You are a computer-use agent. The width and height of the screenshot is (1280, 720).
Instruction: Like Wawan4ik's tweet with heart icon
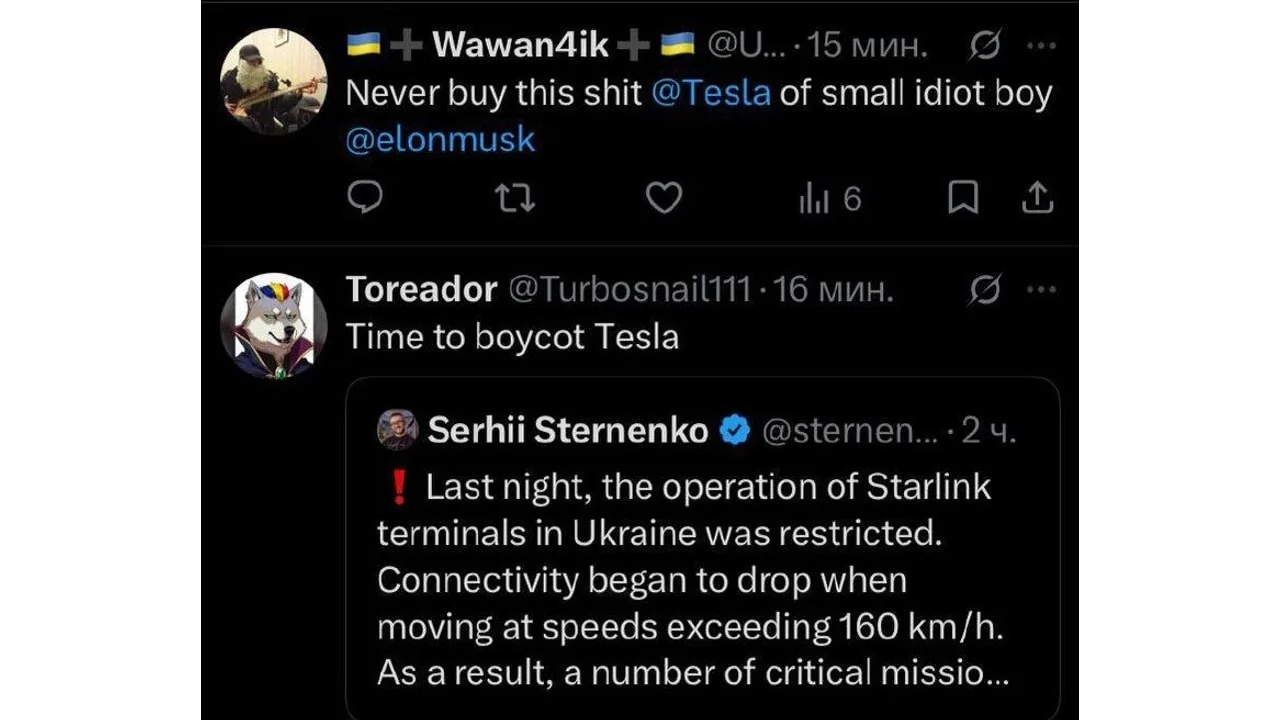(663, 199)
